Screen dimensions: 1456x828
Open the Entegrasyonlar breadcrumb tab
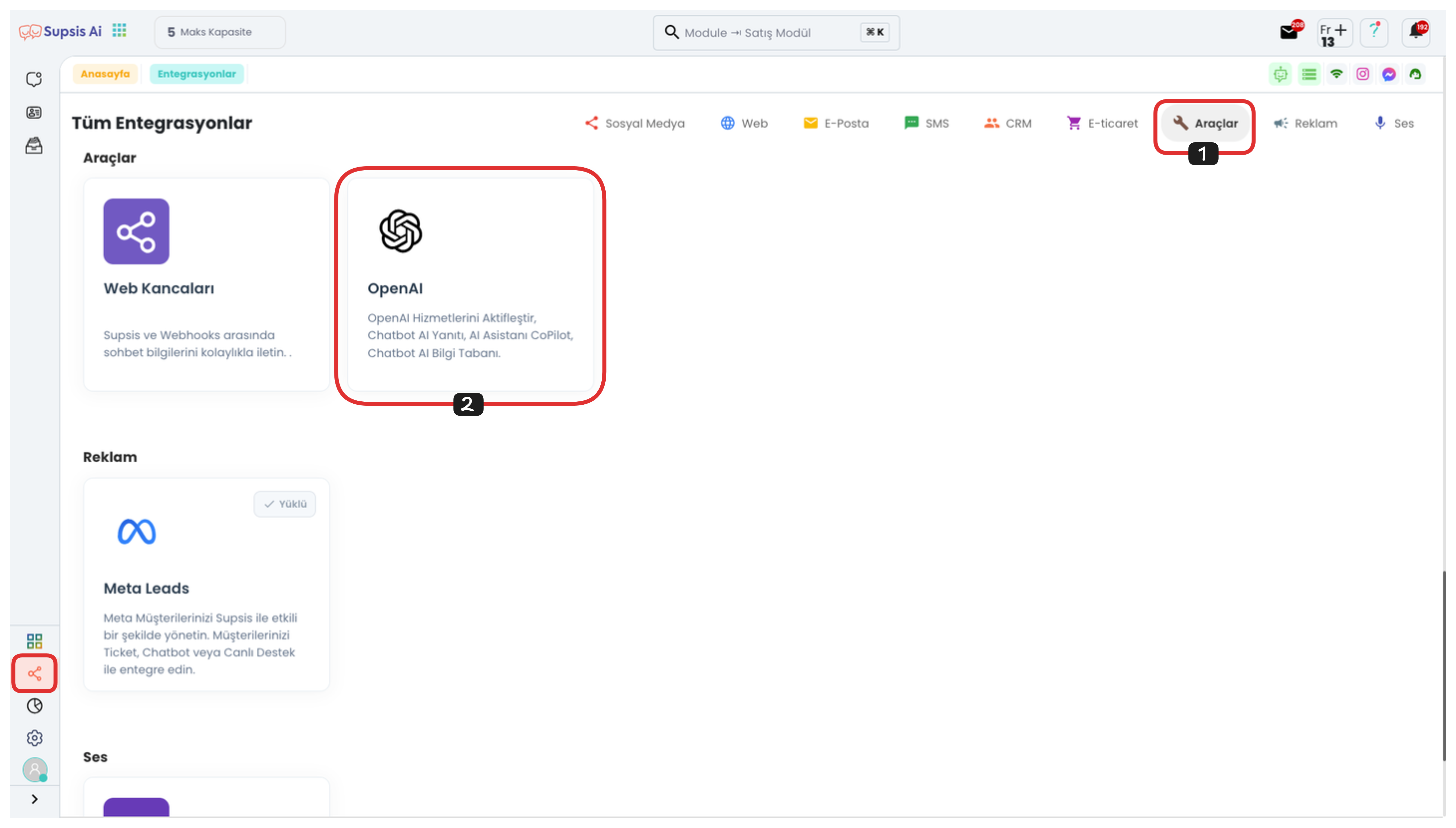pyautogui.click(x=197, y=74)
